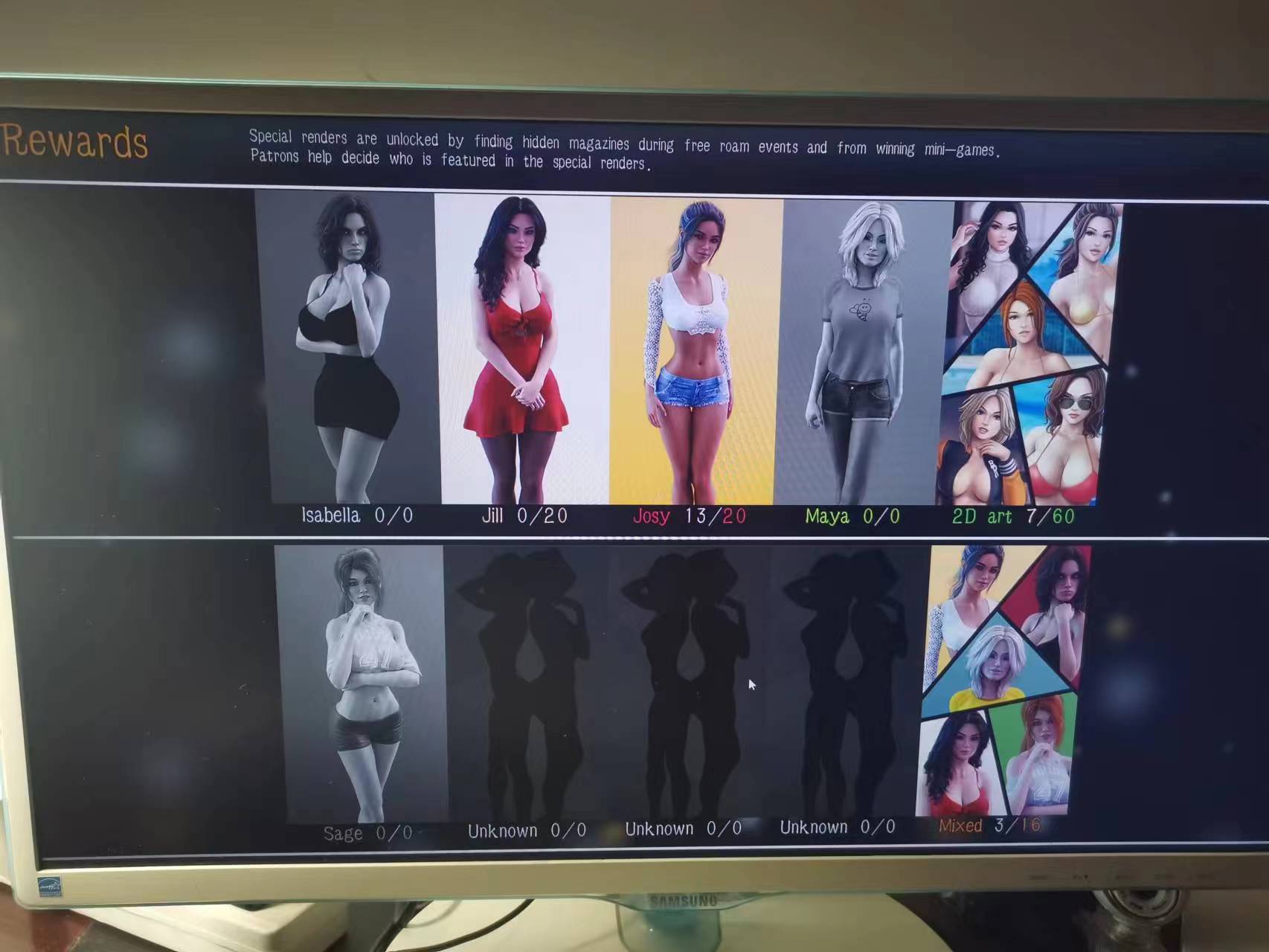Click the 'Jill 0/20' label

524,515
